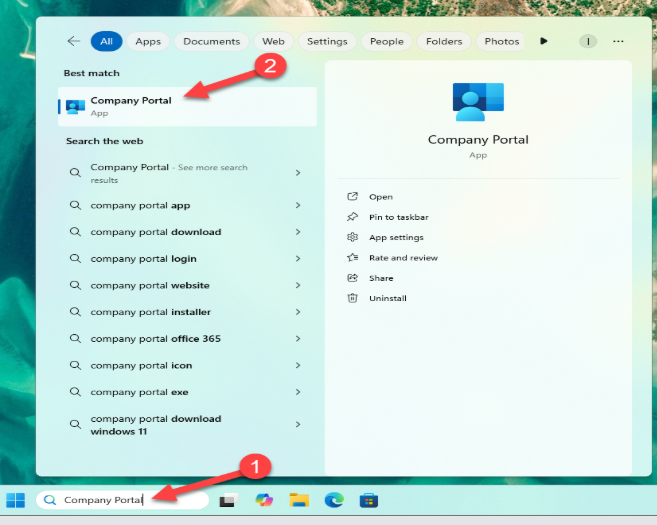
Task: Expand 'Company Portal - See more search results' chevron
Action: click(x=298, y=173)
